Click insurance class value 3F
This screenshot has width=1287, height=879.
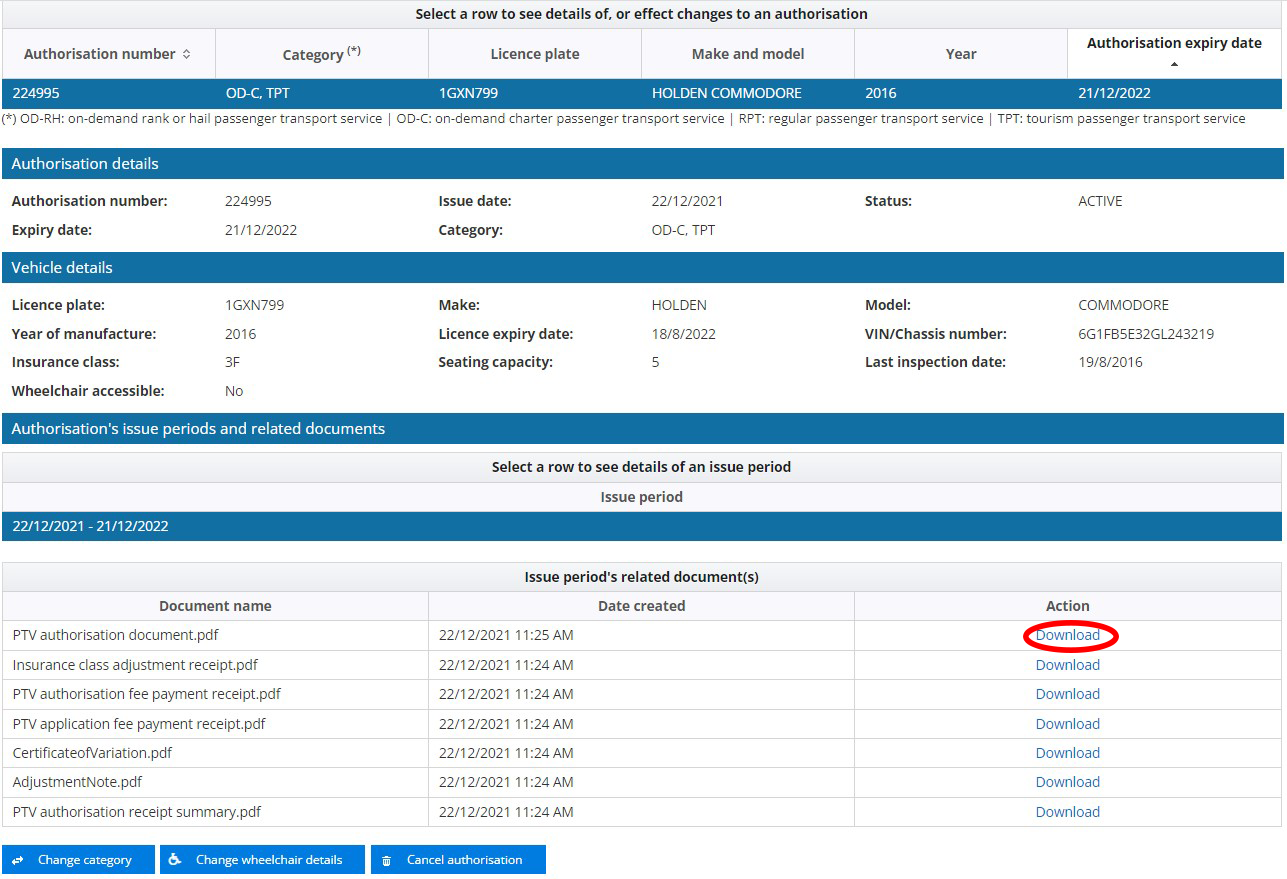[233, 362]
